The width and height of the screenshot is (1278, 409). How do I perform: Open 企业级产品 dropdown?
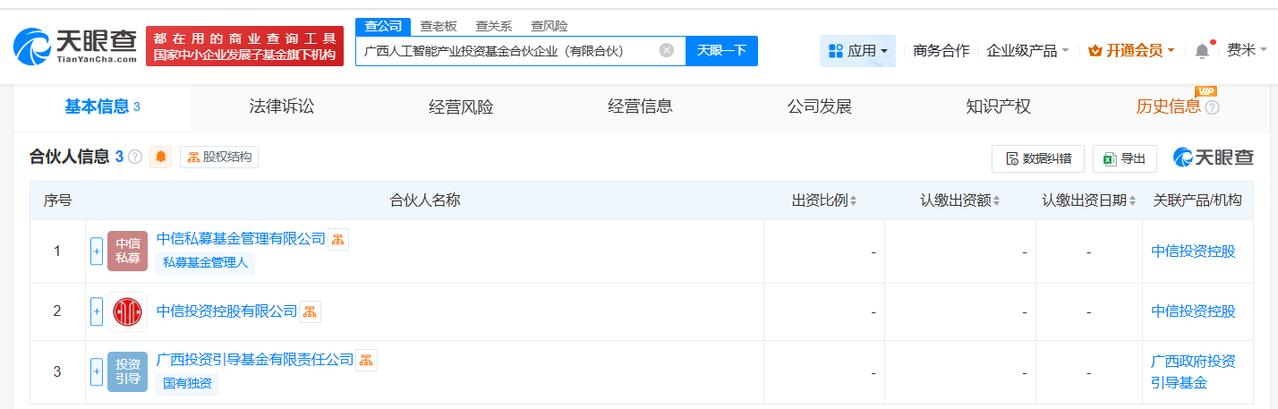(1027, 50)
